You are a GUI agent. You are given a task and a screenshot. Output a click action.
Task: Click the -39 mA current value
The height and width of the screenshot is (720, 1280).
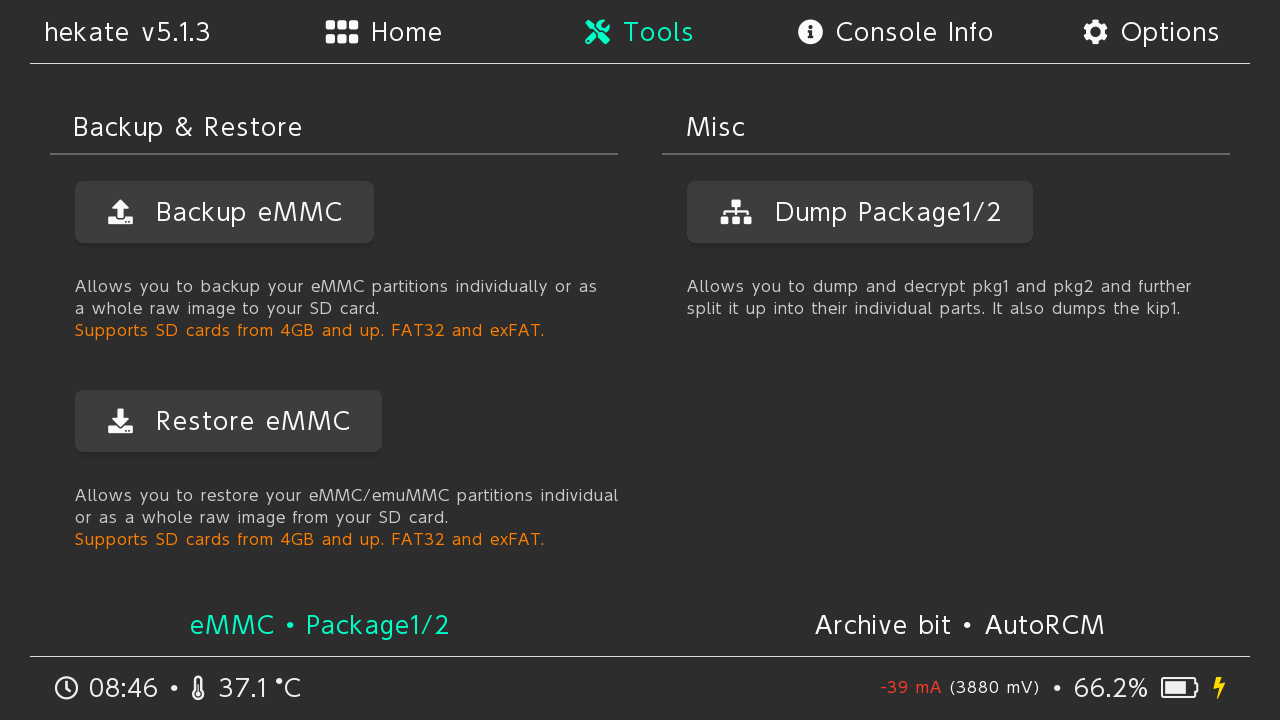pos(911,688)
